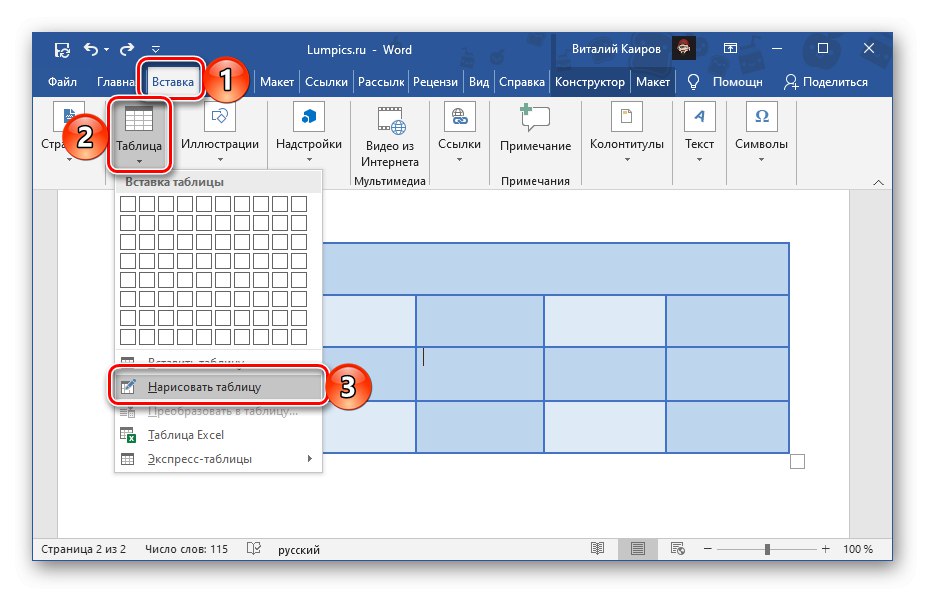This screenshot has width=925, height=593.
Task: Switch to the Конструктор tab
Action: coord(589,82)
